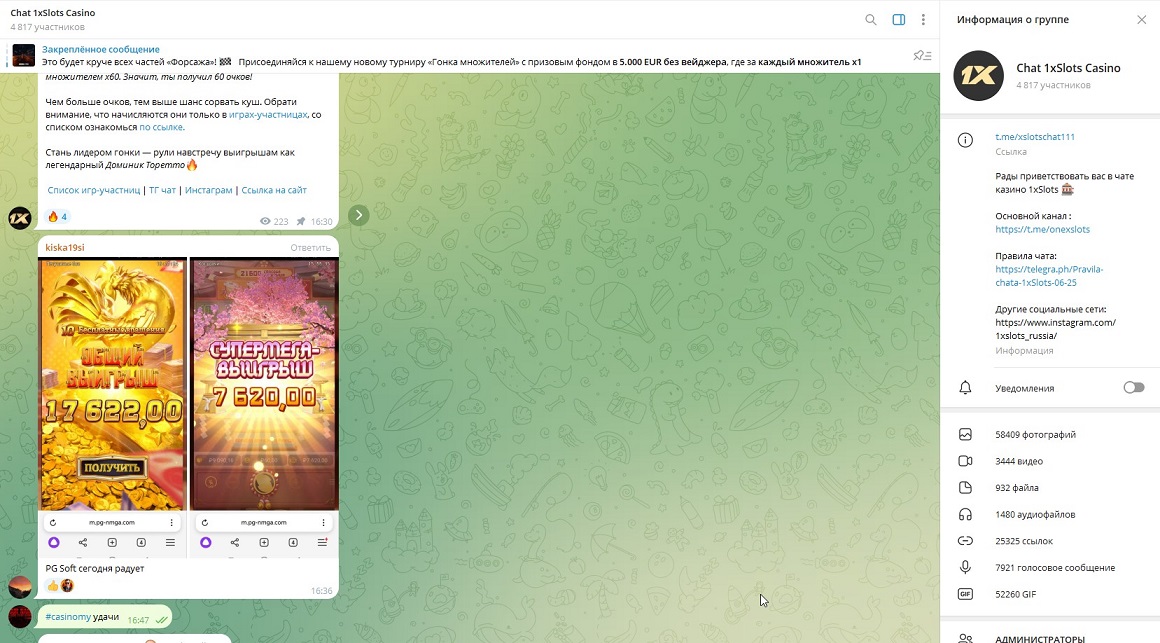Close the group information panel
Image resolution: width=1160 pixels, height=643 pixels.
pos(1142,19)
